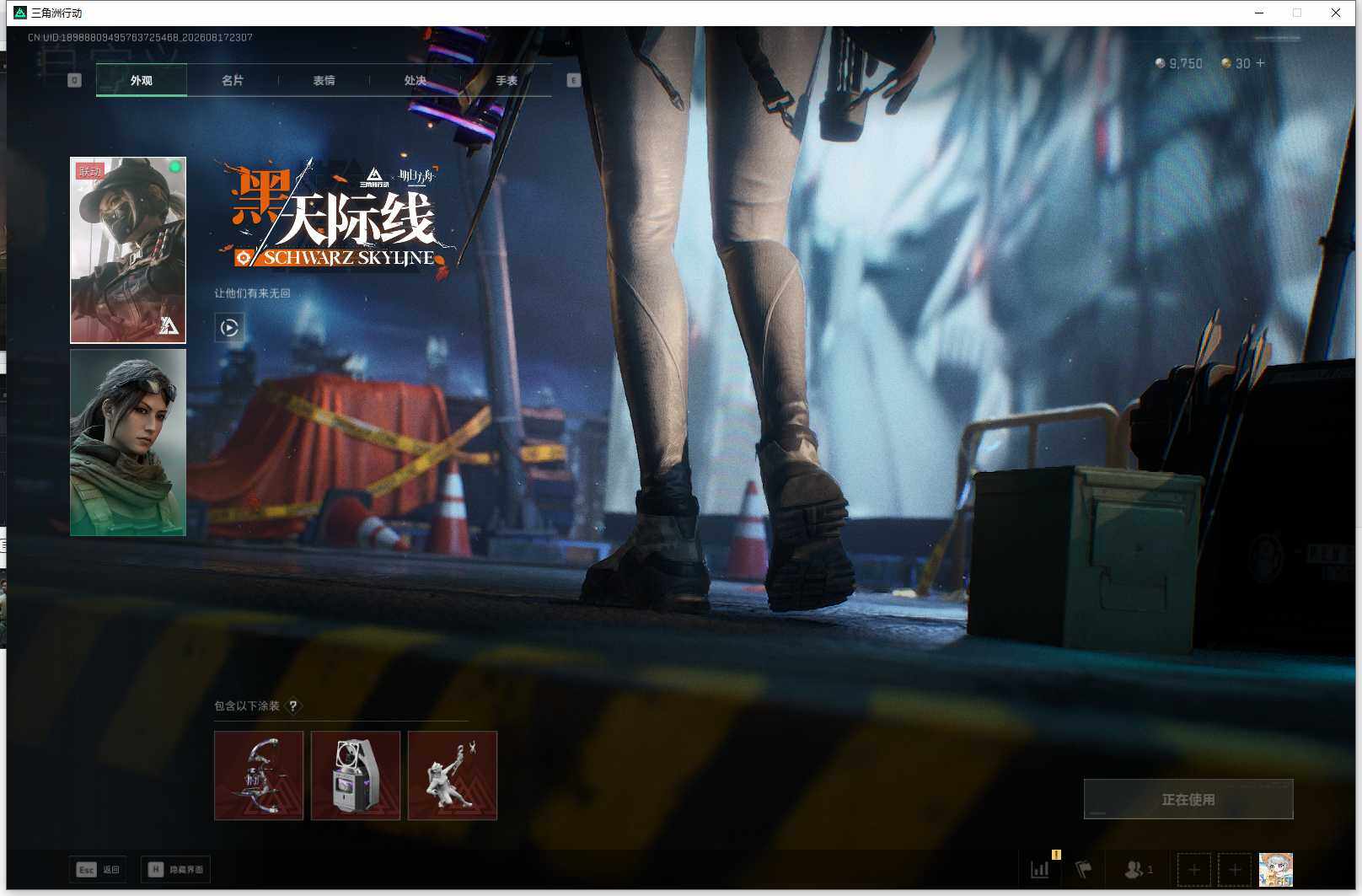Click the 包含以下涂装 label
The image size is (1362, 896).
click(247, 706)
